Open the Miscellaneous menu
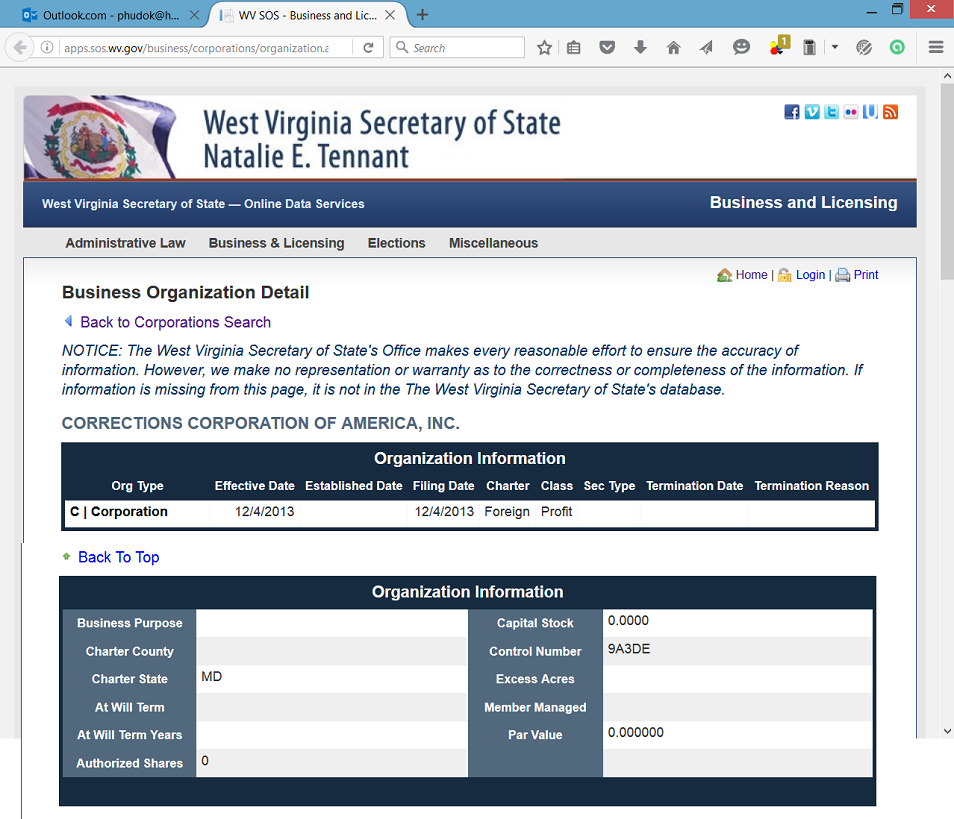 (x=493, y=243)
